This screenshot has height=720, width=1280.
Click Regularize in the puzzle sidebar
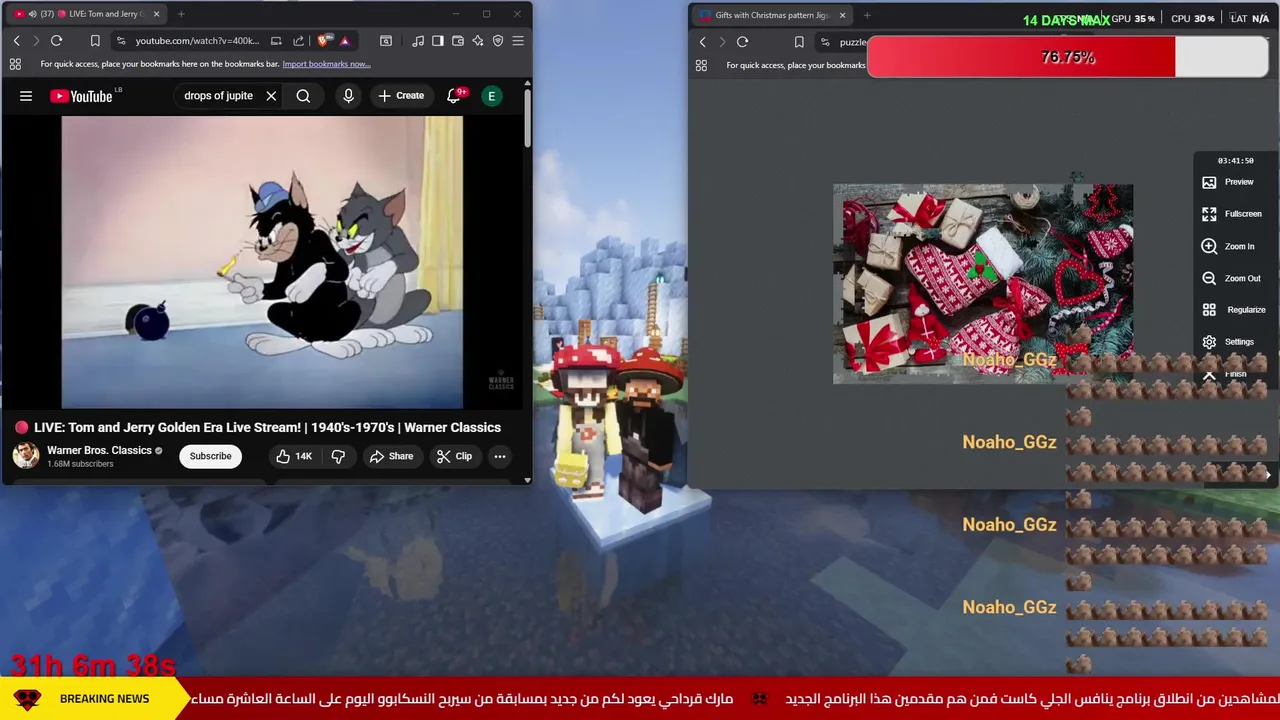1233,310
